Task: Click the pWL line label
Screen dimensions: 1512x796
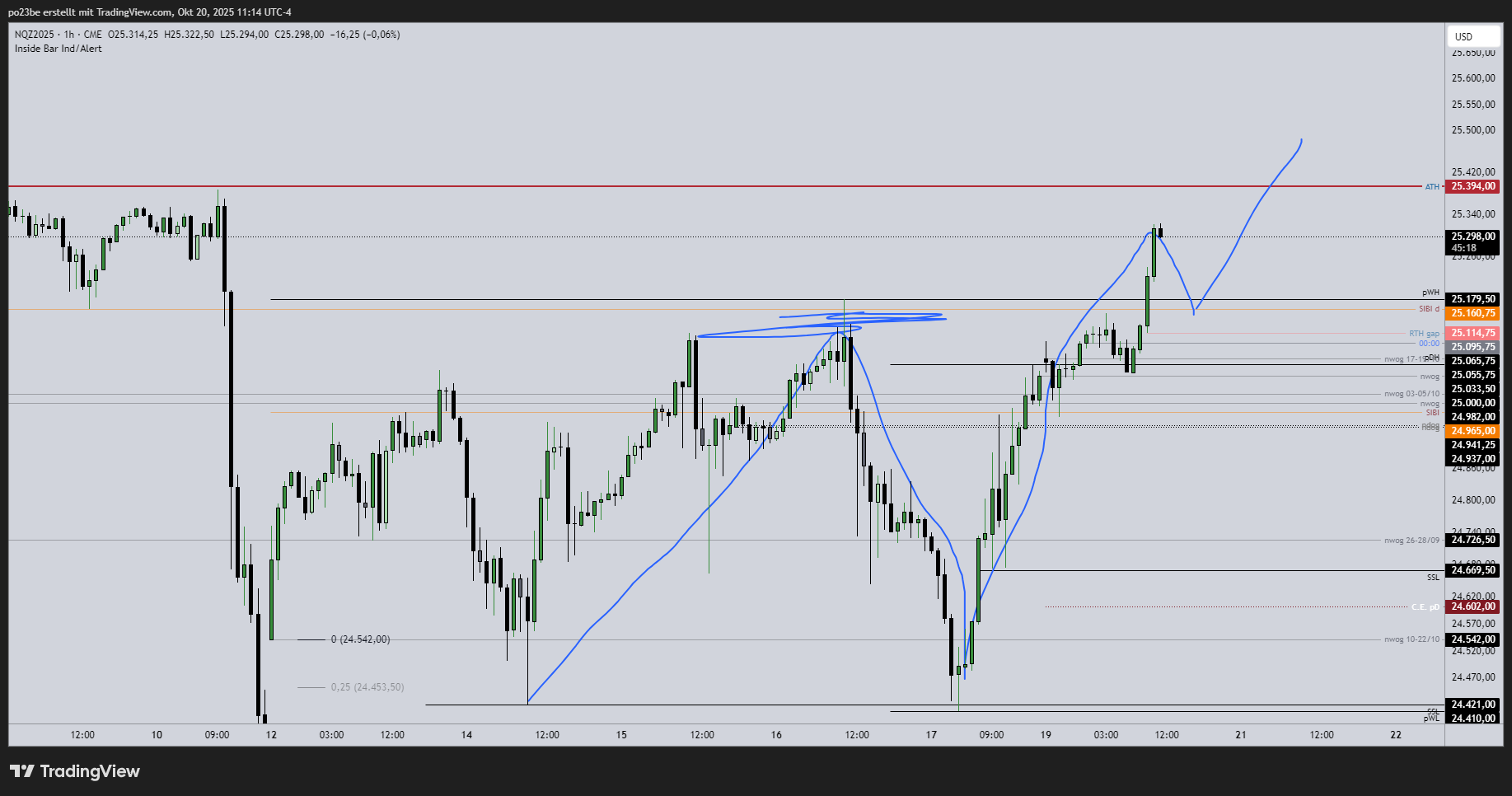Action: [1431, 719]
